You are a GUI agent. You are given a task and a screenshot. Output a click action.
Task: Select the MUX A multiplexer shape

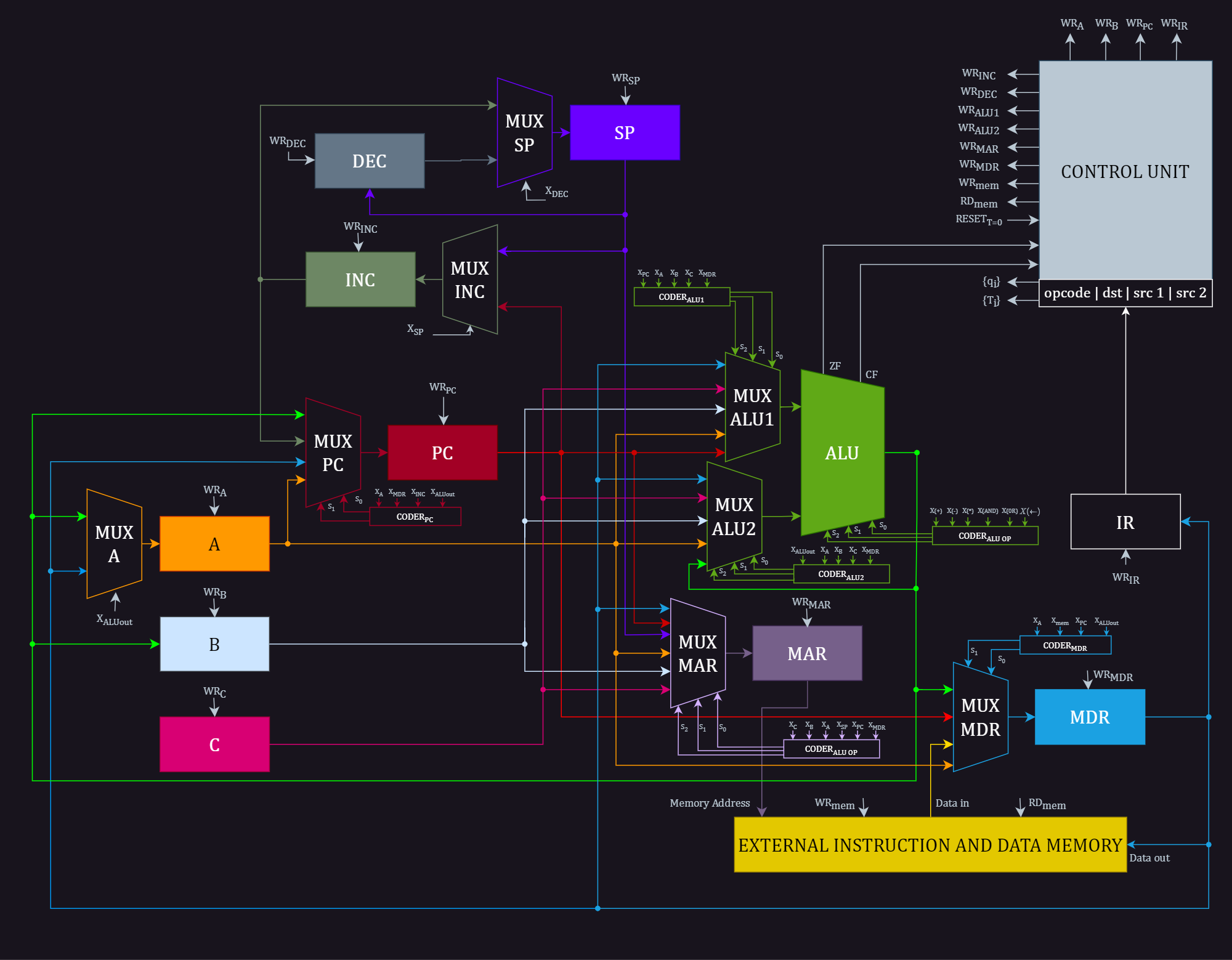click(x=114, y=544)
